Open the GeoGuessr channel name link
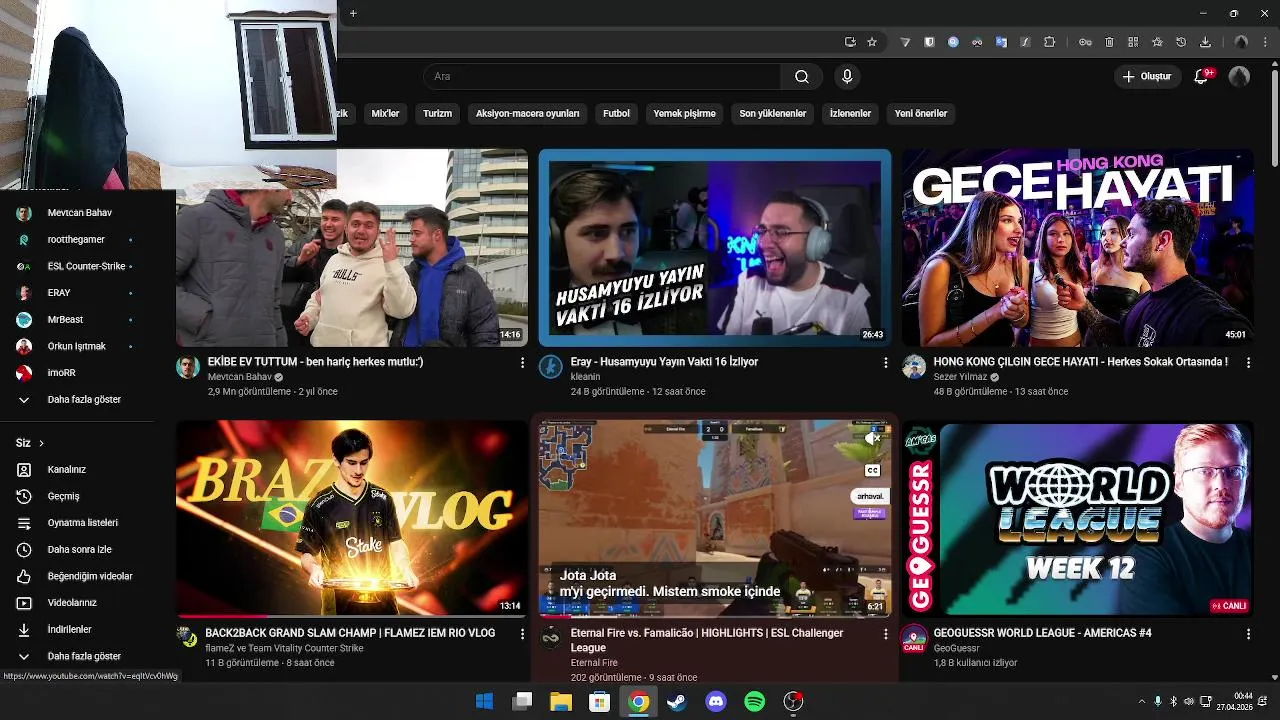The image size is (1280, 720). point(956,648)
